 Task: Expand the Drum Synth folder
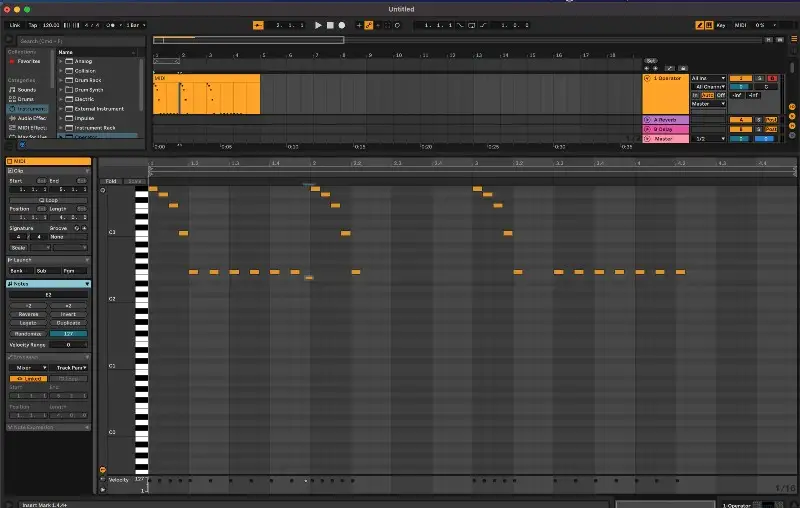[61, 90]
